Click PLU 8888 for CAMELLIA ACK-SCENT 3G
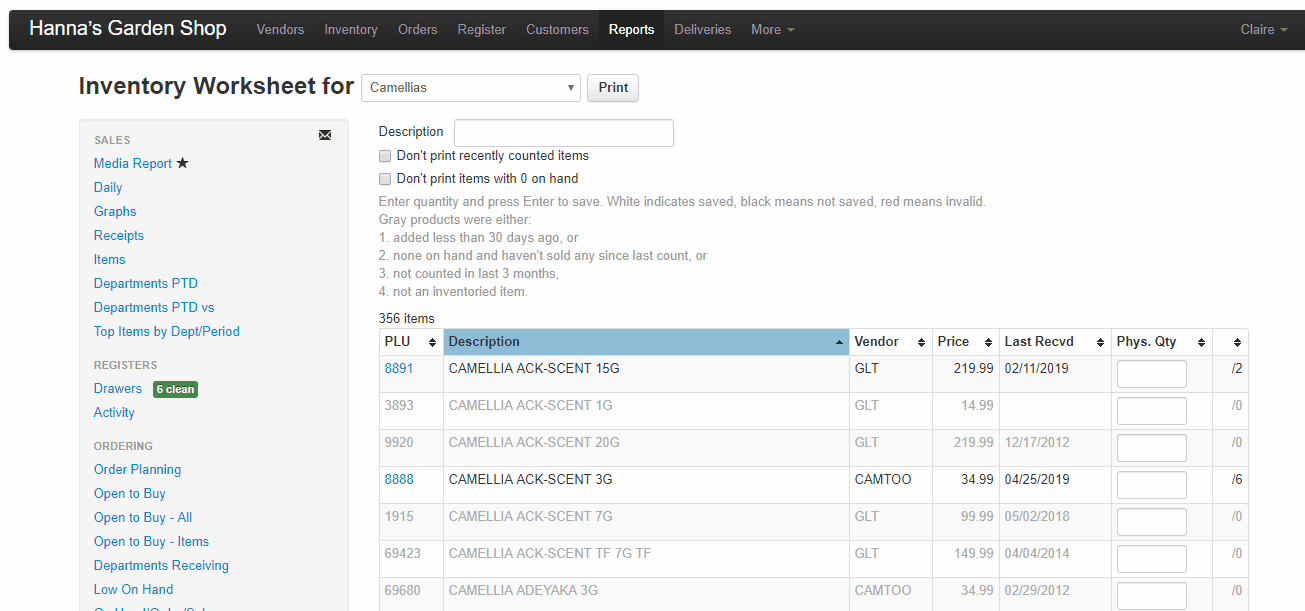This screenshot has height=611, width=1305. [x=398, y=479]
